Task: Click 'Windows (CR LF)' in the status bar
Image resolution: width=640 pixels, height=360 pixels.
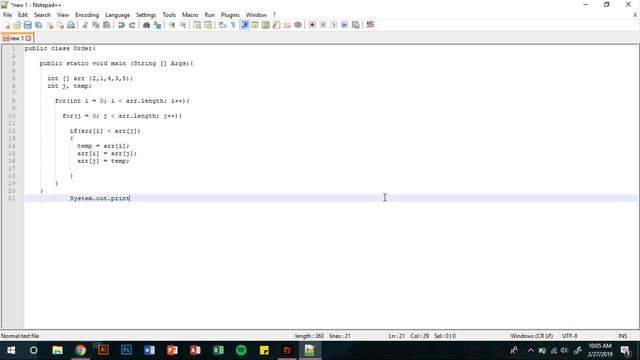Action: click(531, 336)
